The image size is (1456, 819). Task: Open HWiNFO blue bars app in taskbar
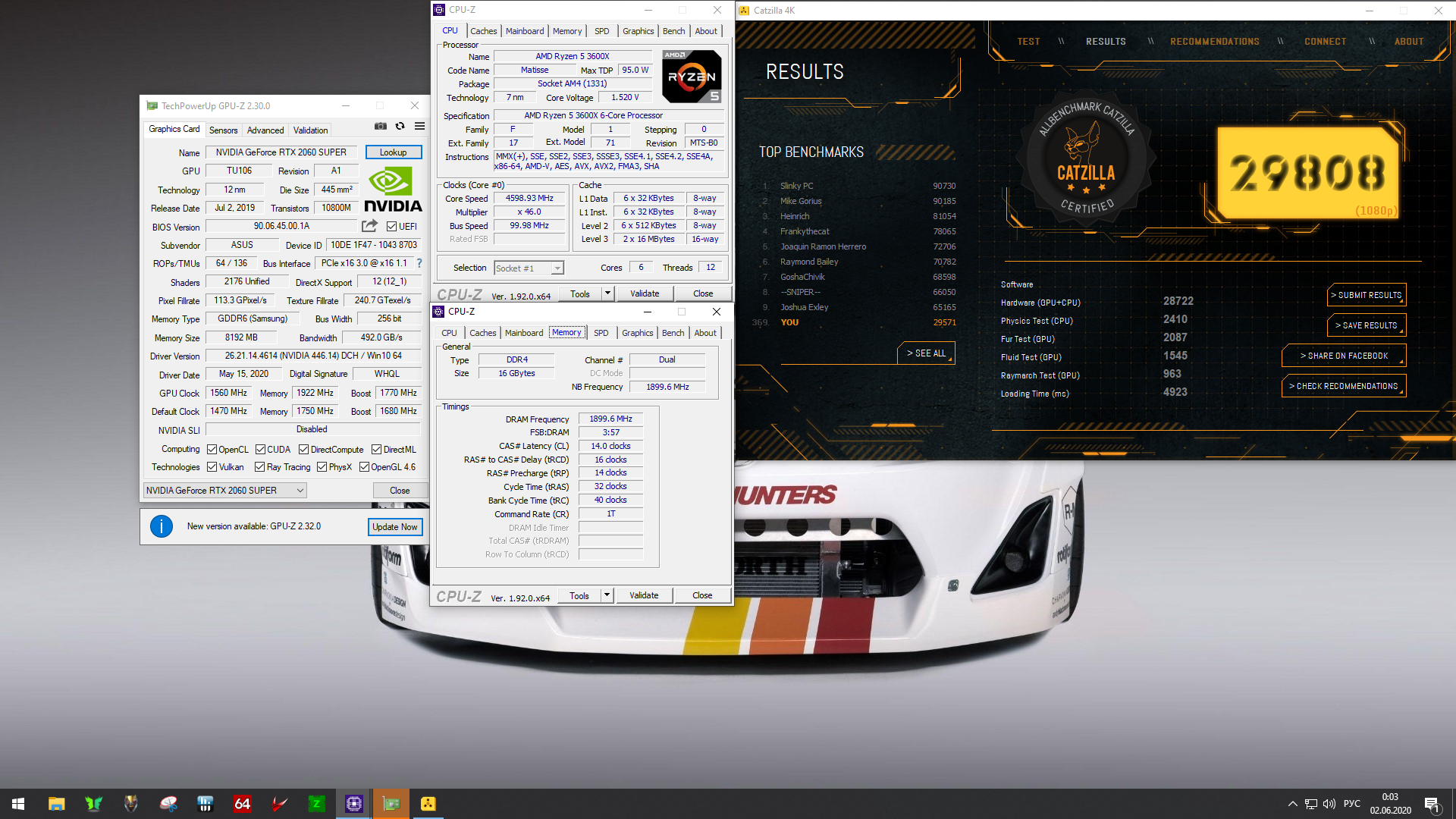[205, 804]
